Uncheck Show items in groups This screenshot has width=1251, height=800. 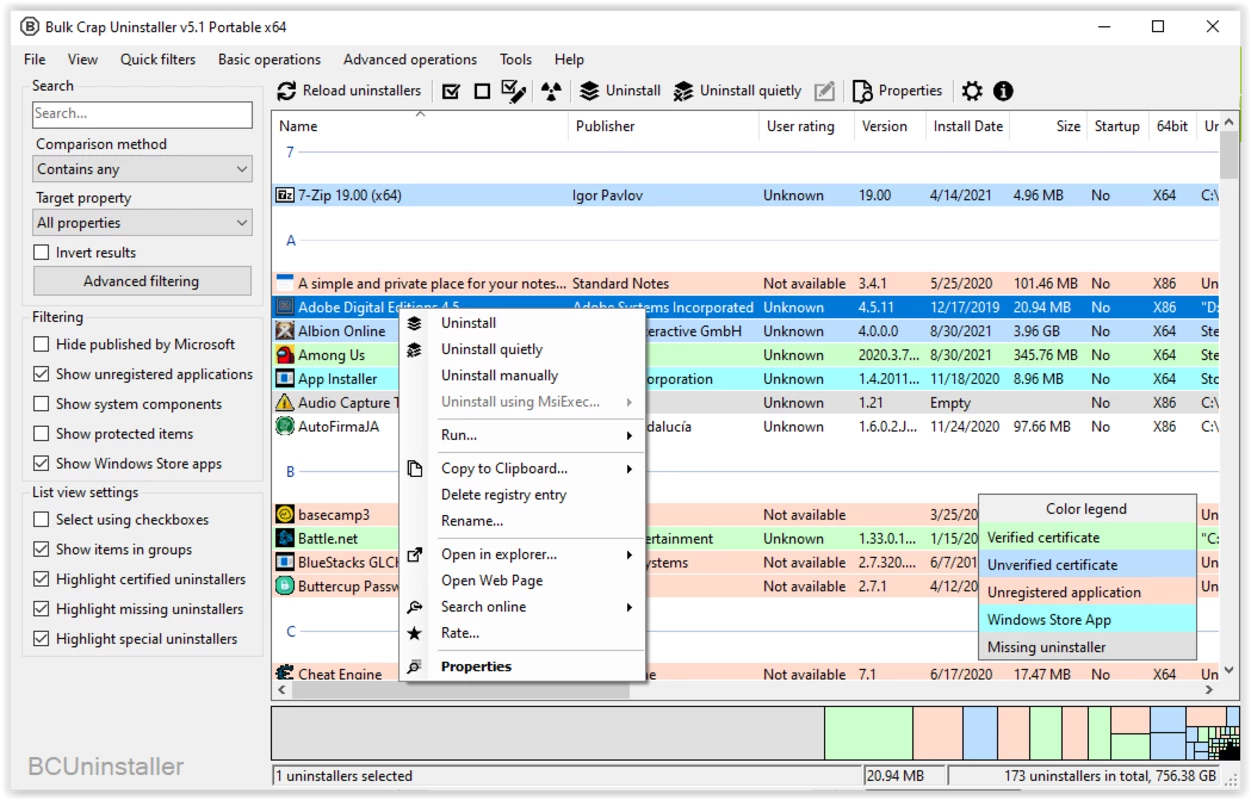click(x=41, y=549)
